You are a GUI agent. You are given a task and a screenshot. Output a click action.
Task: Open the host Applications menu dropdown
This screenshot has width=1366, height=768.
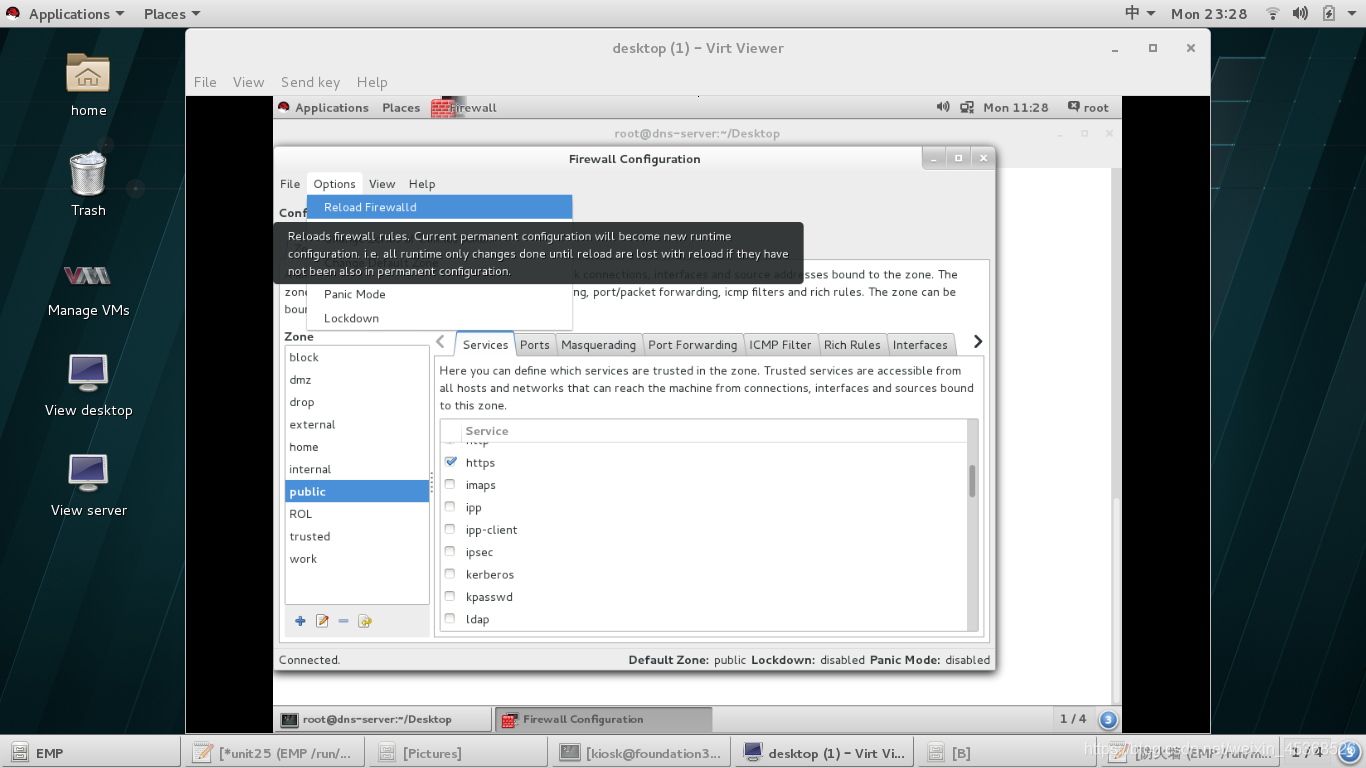pos(76,14)
